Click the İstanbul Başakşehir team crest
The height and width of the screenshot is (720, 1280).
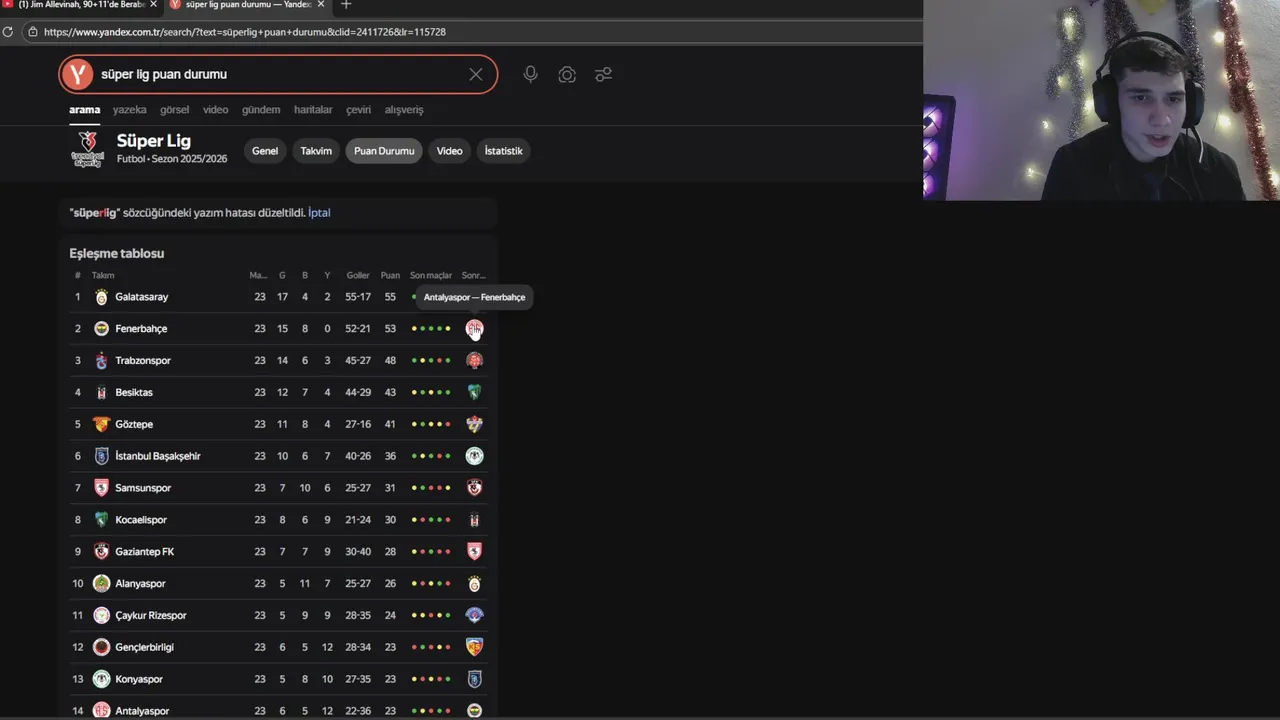click(101, 456)
